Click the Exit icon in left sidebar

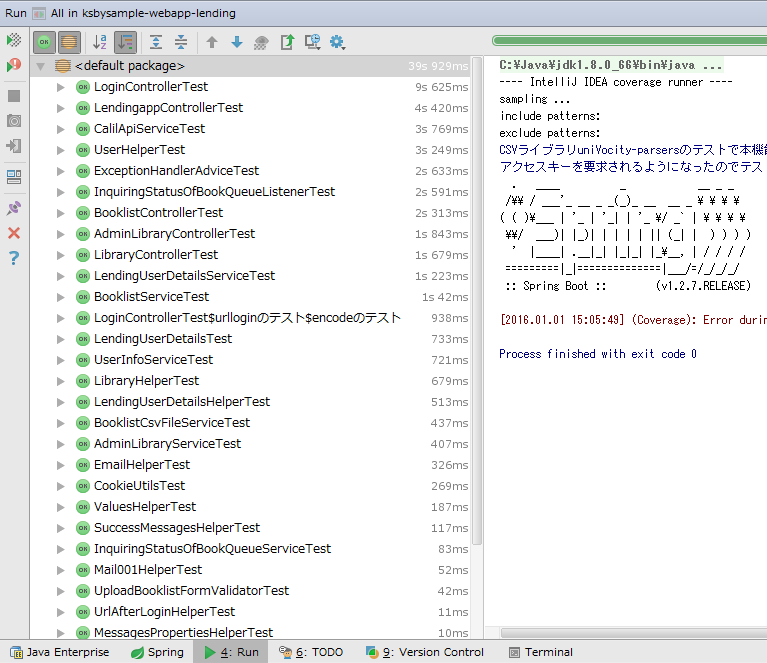[x=14, y=146]
